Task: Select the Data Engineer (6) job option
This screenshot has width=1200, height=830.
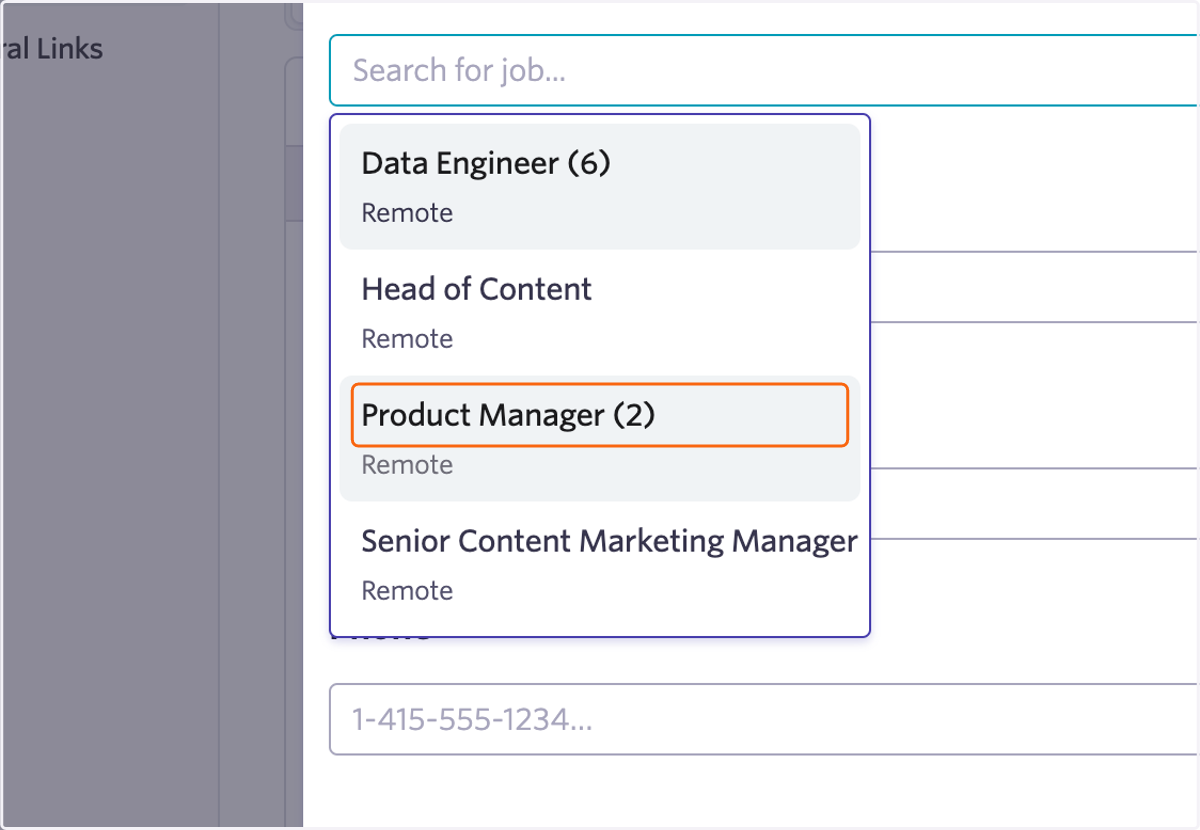Action: (600, 187)
